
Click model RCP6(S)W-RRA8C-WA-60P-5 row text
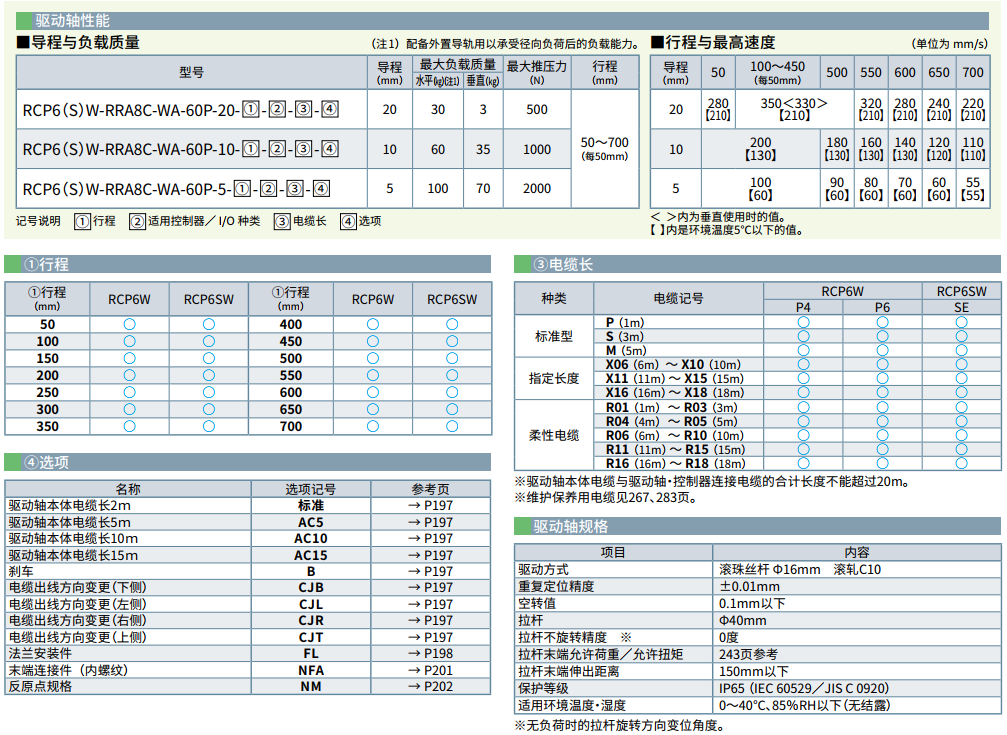(176, 189)
